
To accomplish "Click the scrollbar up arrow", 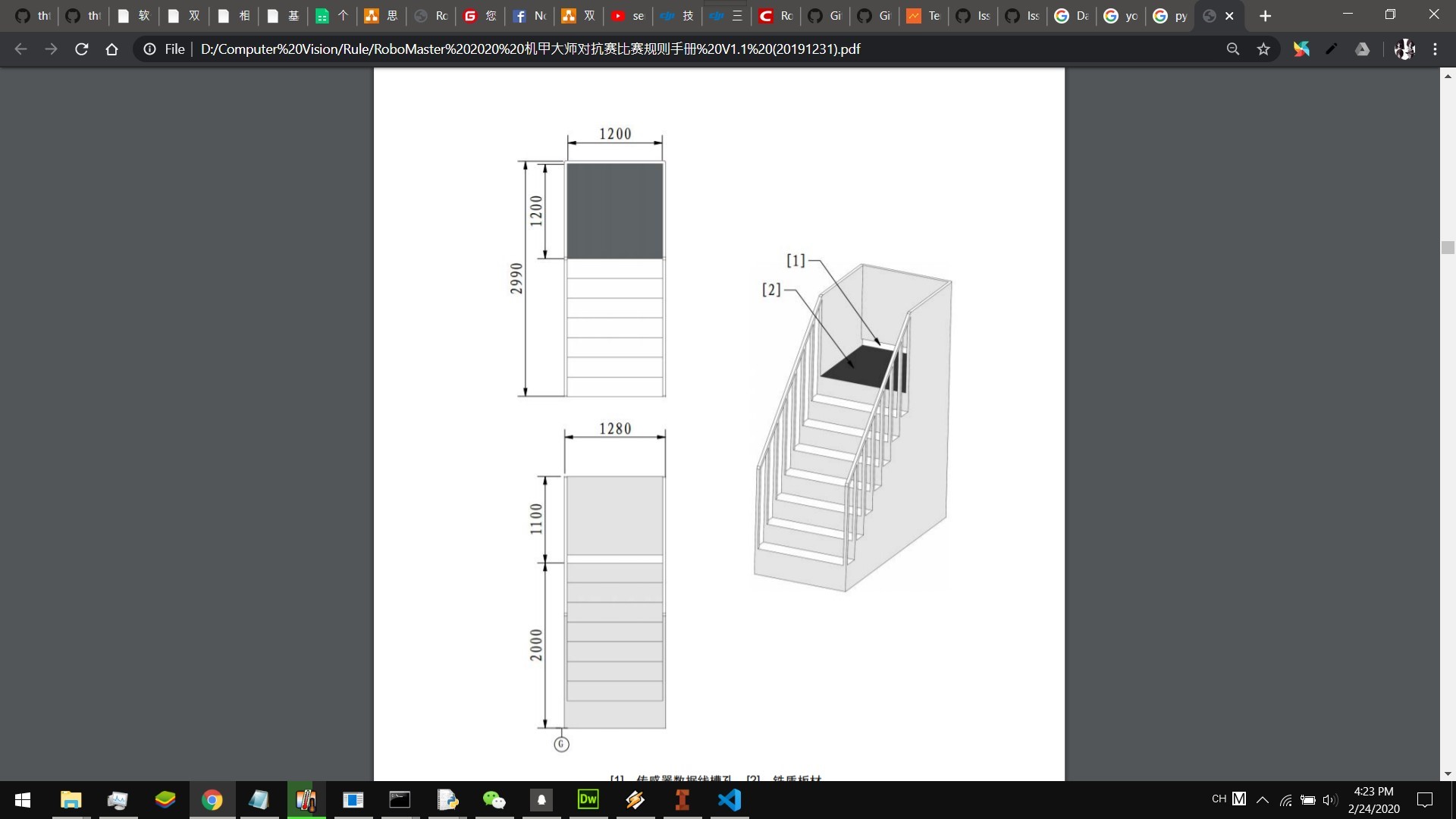I will (x=1448, y=76).
